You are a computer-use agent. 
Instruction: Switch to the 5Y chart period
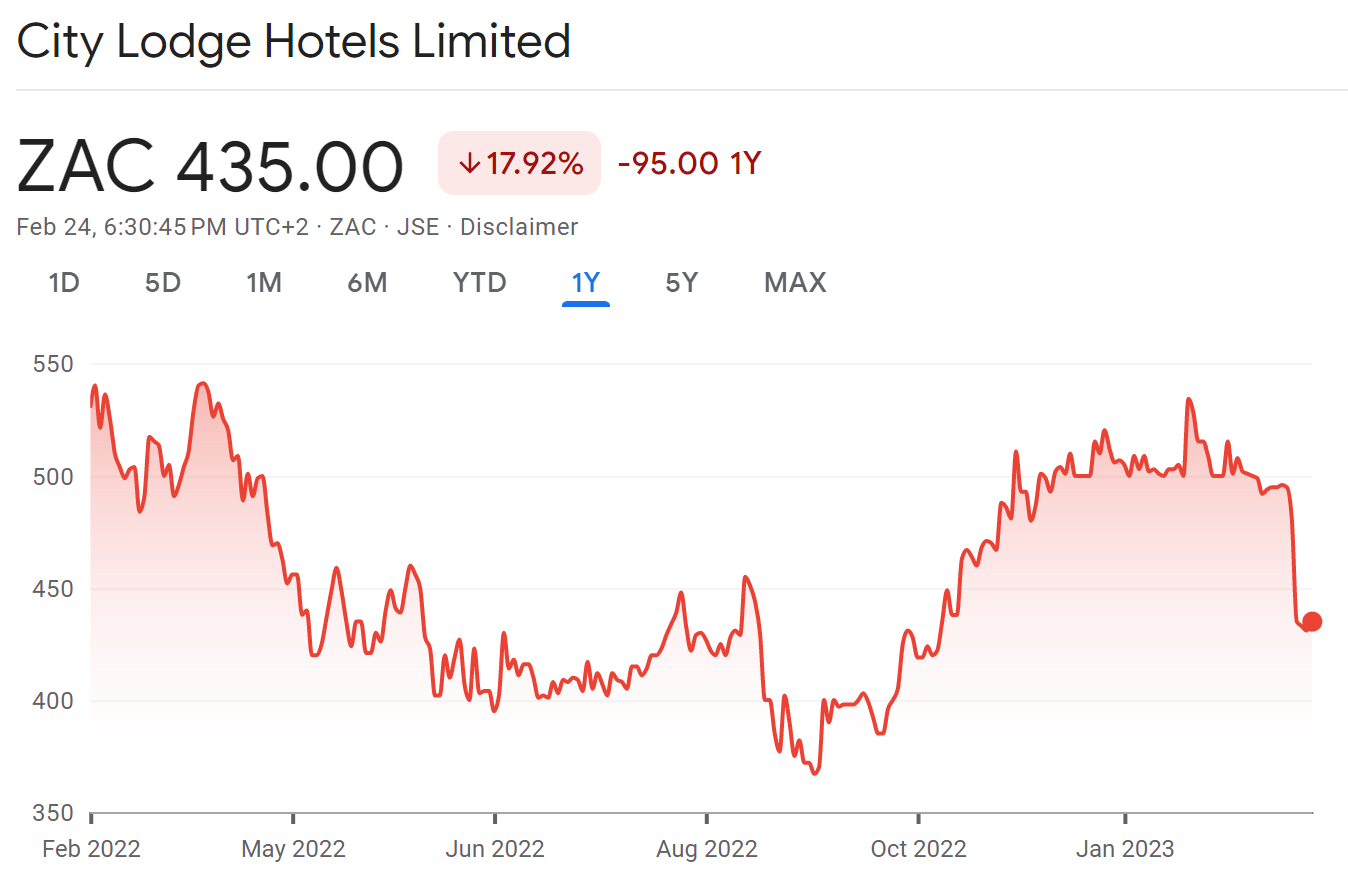[x=681, y=283]
